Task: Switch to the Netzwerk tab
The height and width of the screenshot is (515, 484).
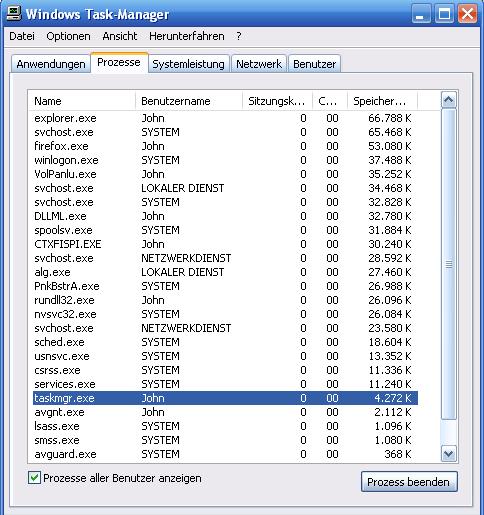Action: [259, 64]
